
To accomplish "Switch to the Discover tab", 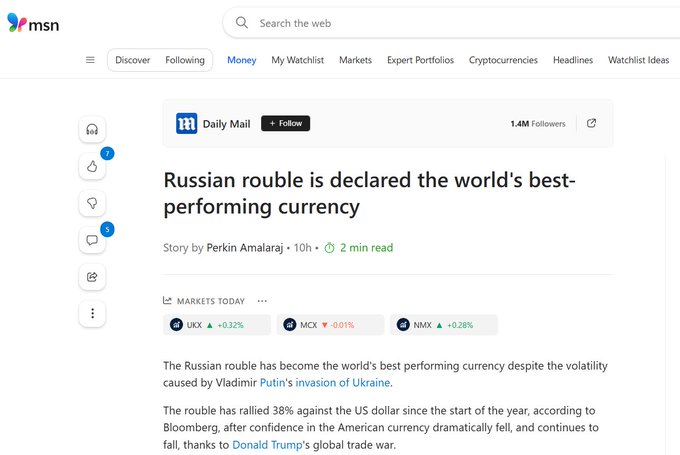I will point(133,60).
